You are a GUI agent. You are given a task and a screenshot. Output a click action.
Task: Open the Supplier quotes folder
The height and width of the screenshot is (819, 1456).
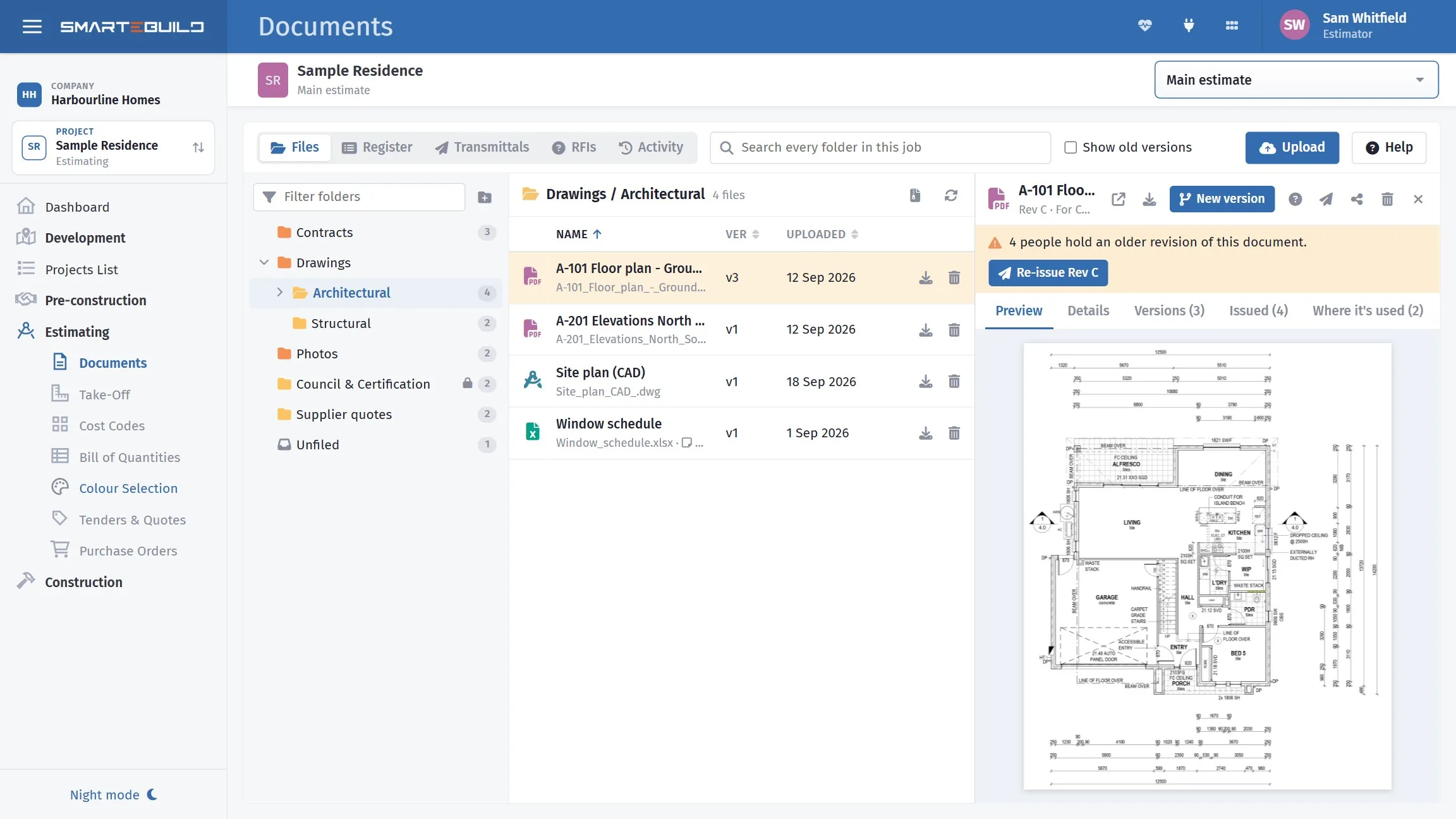coord(376,414)
